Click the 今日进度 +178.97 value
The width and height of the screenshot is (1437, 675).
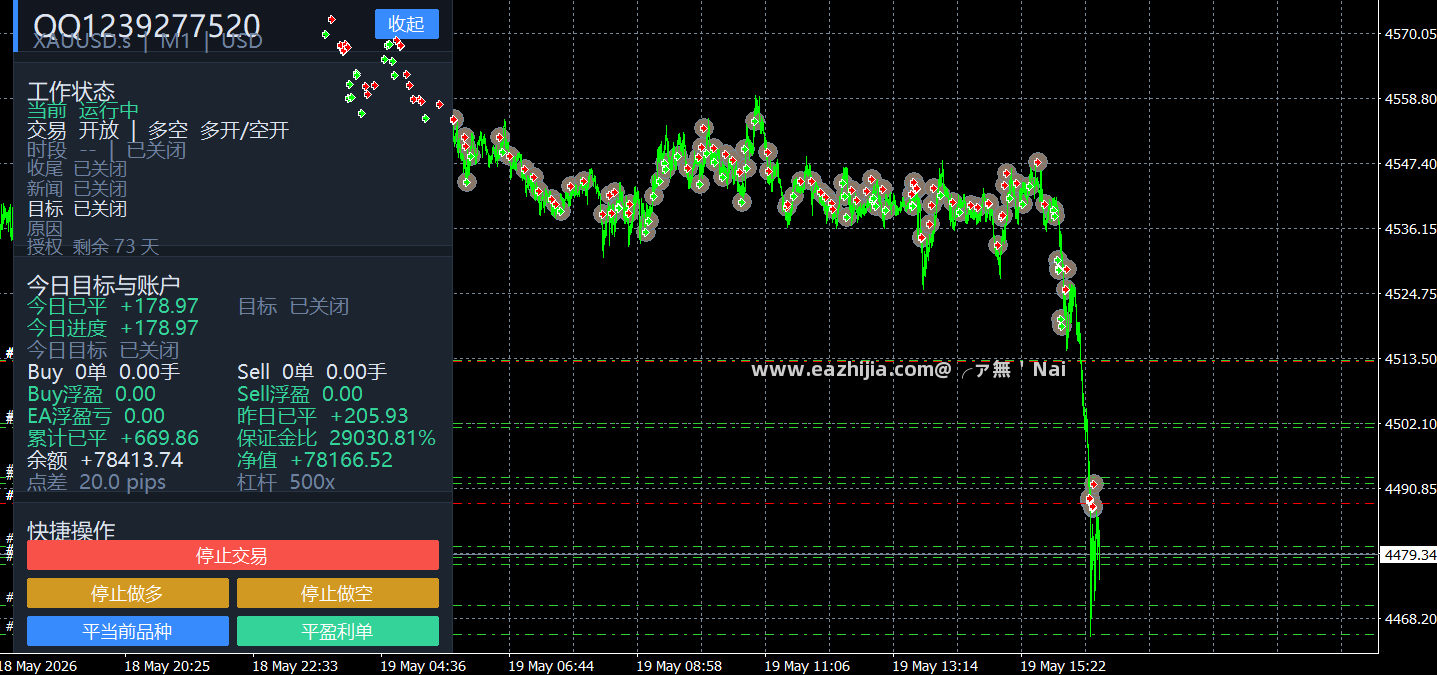click(x=113, y=328)
